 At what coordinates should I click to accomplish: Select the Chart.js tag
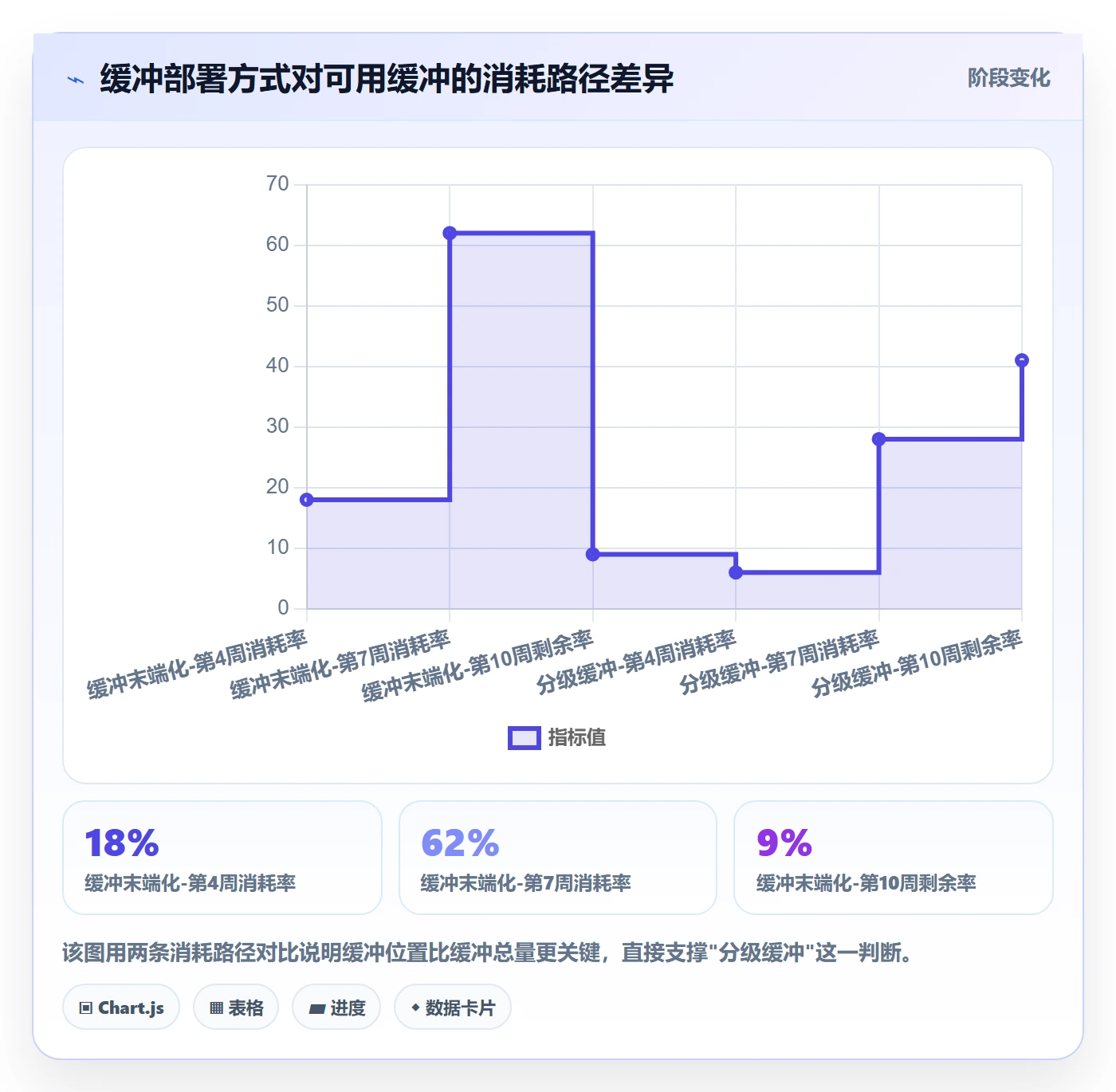coord(121,1008)
